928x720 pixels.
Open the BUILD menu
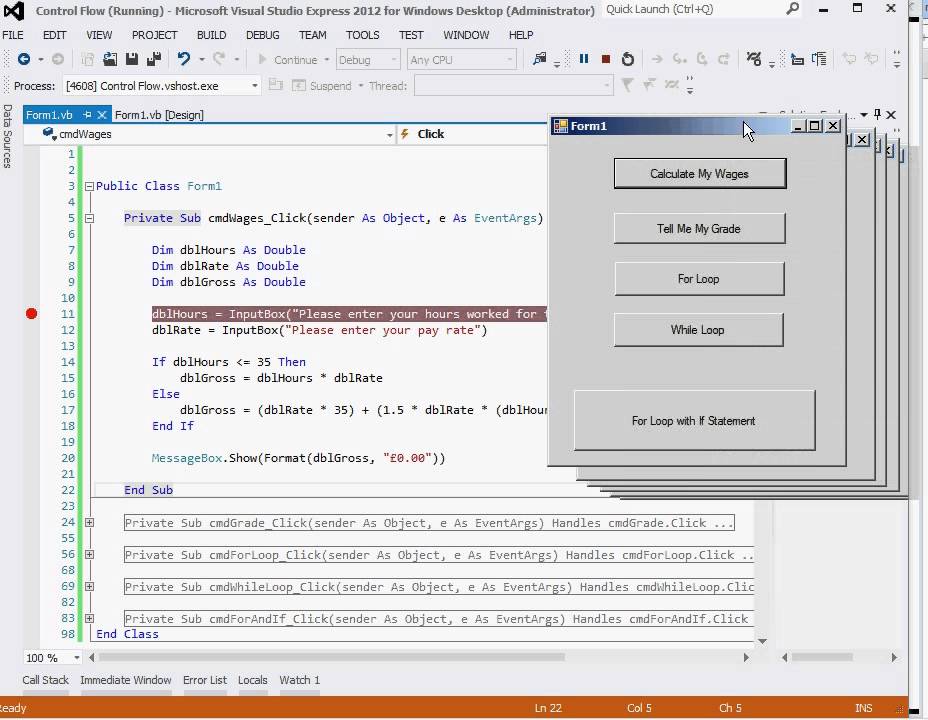tap(211, 35)
